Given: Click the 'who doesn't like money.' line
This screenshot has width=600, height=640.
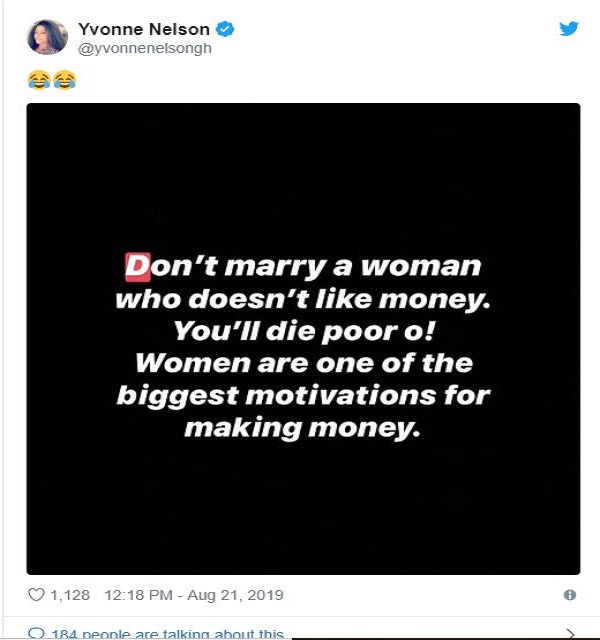Looking at the screenshot, I should (300, 299).
